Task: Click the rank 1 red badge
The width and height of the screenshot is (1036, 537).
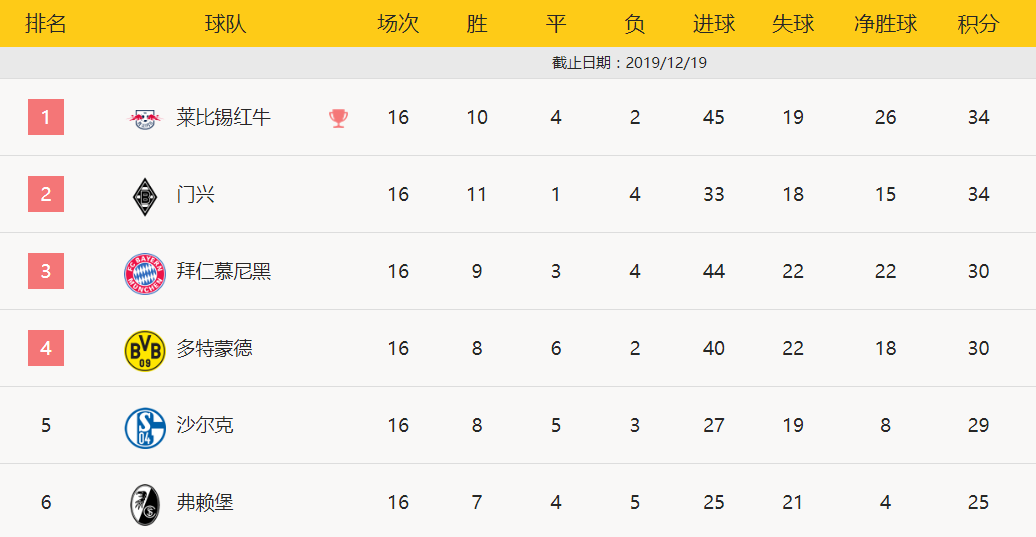Action: 46,117
